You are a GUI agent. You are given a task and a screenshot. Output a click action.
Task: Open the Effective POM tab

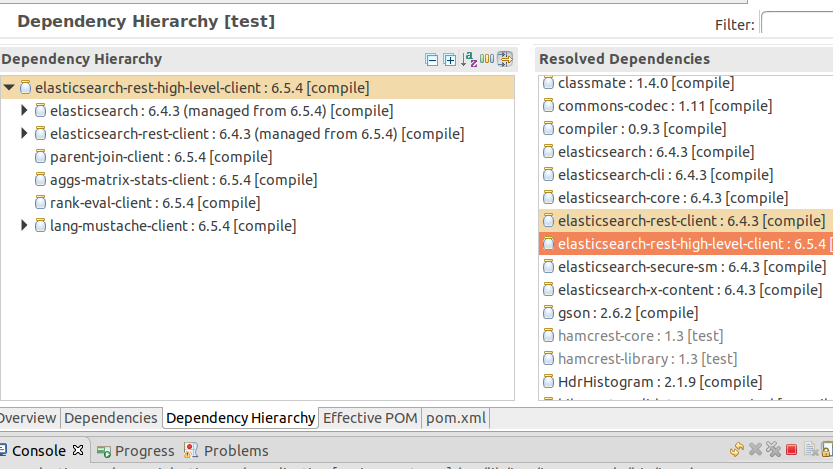tap(370, 418)
